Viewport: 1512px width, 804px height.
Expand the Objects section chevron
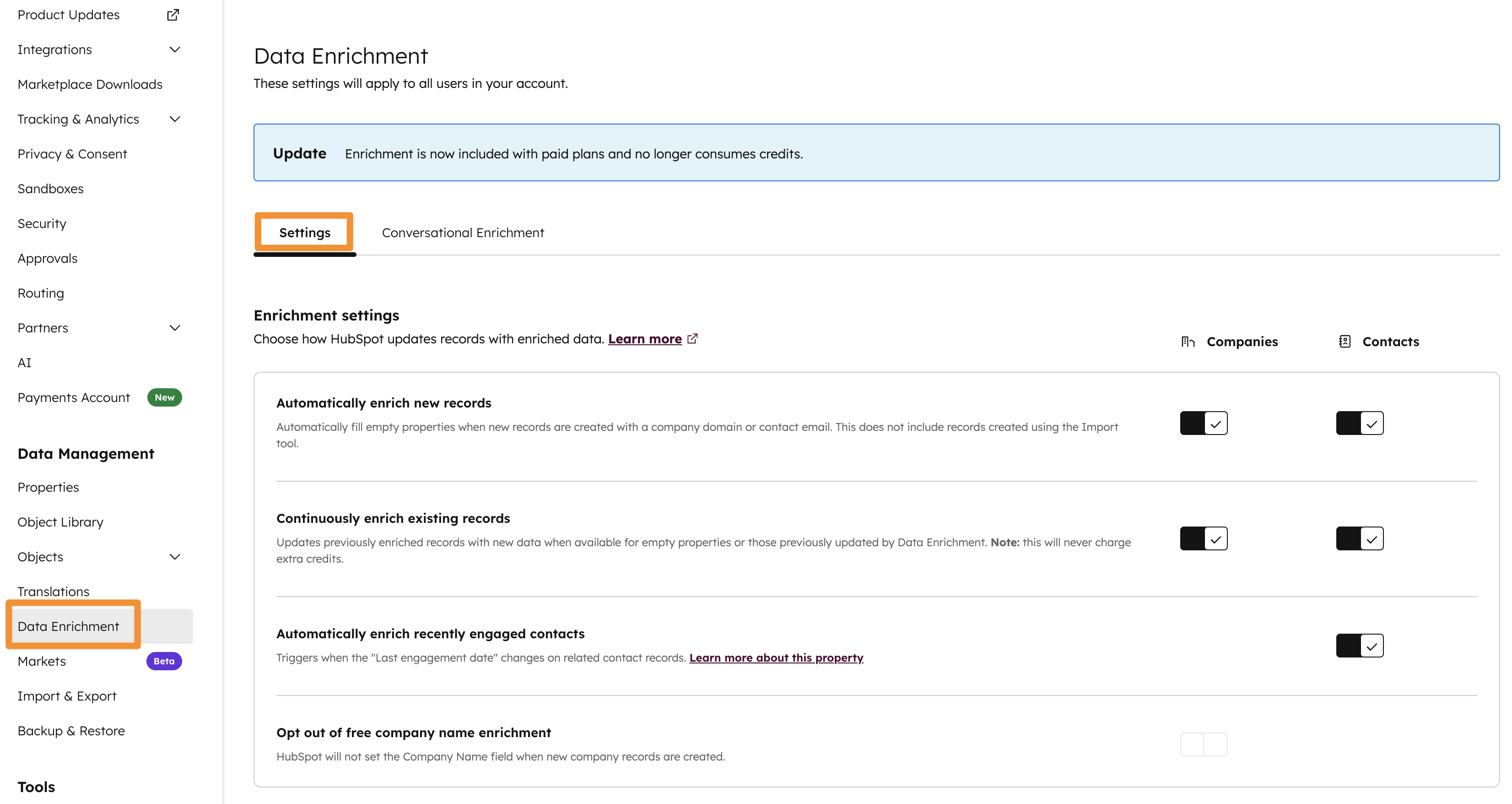[x=174, y=557]
